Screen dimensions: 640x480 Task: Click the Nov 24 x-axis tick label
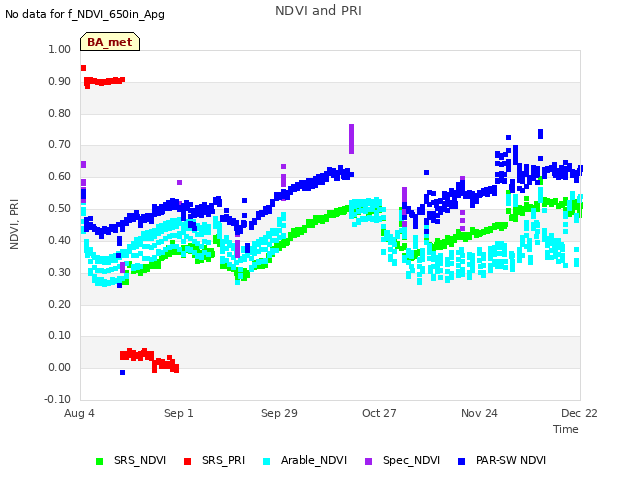[x=479, y=413]
